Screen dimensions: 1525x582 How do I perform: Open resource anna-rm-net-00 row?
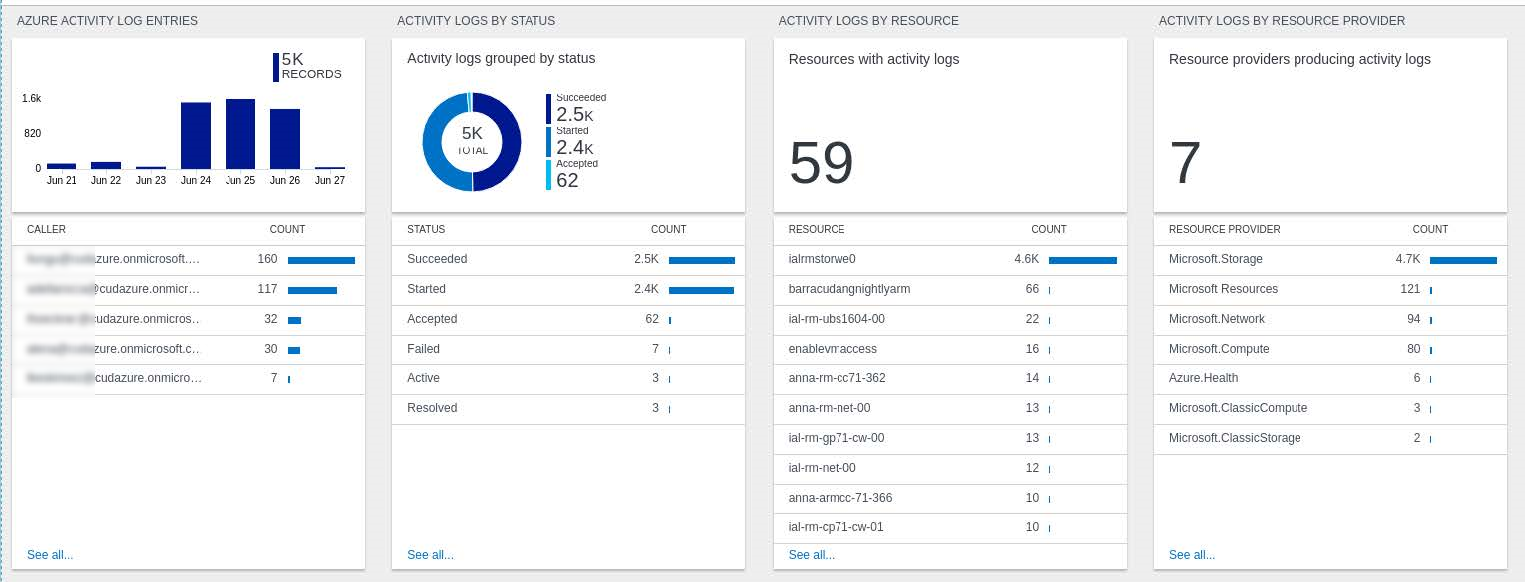(x=950, y=408)
